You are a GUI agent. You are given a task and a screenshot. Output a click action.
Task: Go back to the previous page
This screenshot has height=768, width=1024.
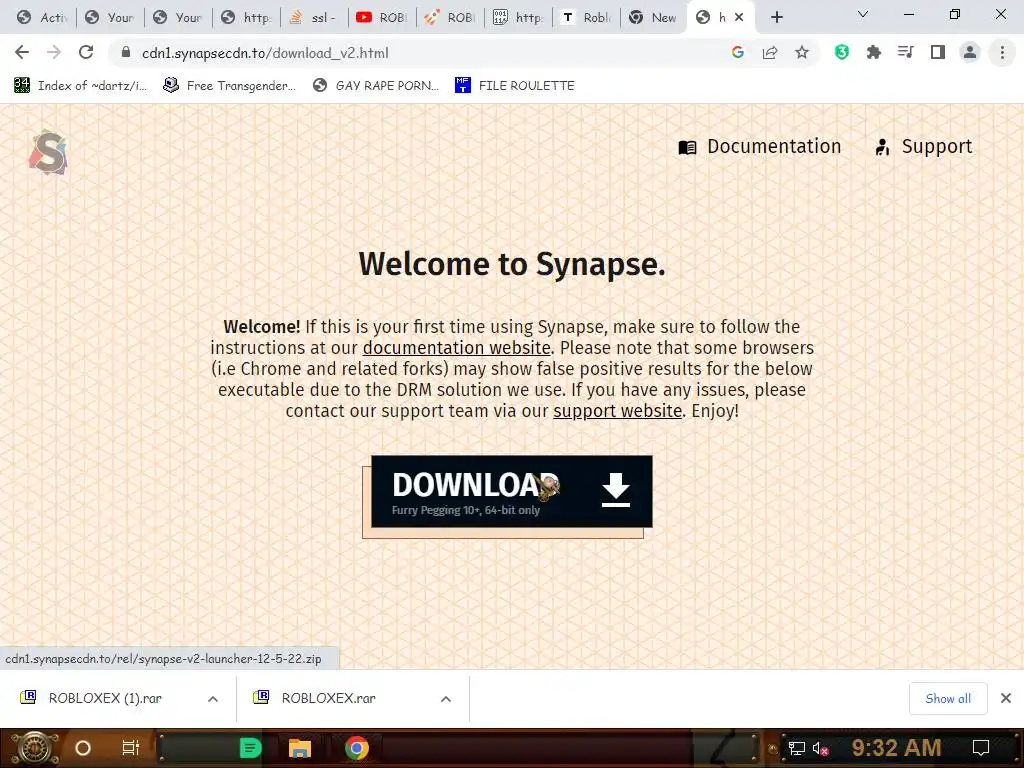22,52
